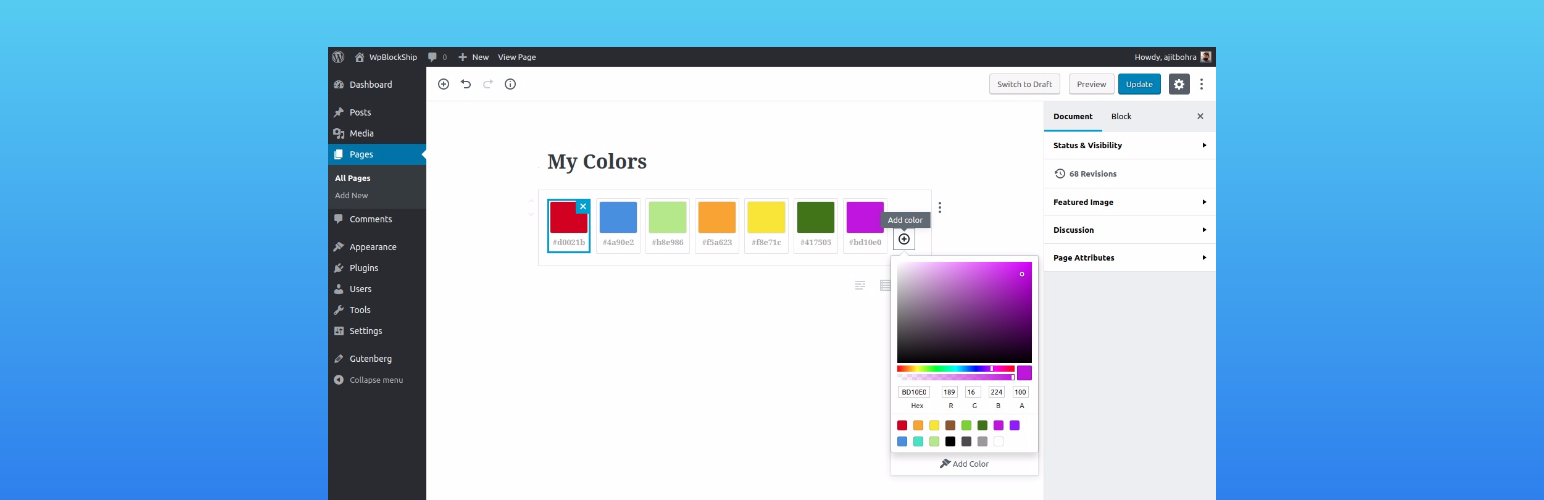Open the Appearance menu
1544x500 pixels.
click(377, 247)
